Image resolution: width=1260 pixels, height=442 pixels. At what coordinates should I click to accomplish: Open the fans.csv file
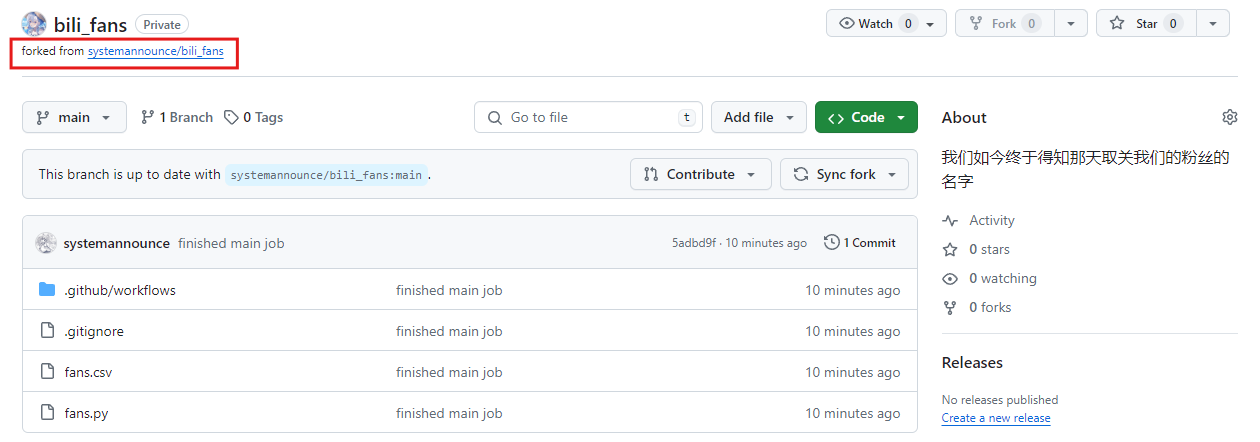click(x=88, y=372)
